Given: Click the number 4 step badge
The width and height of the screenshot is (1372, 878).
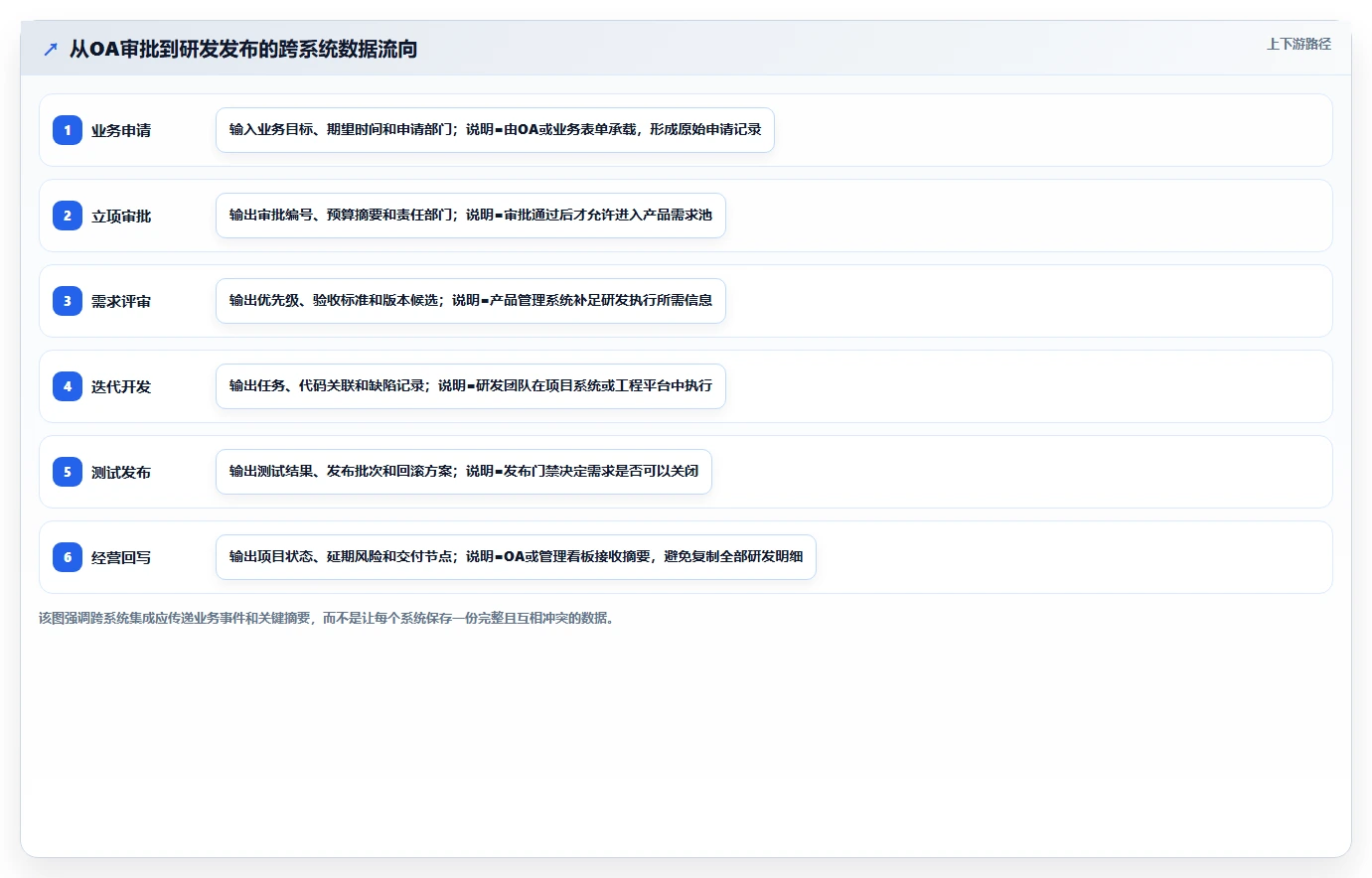Looking at the screenshot, I should click(x=68, y=386).
